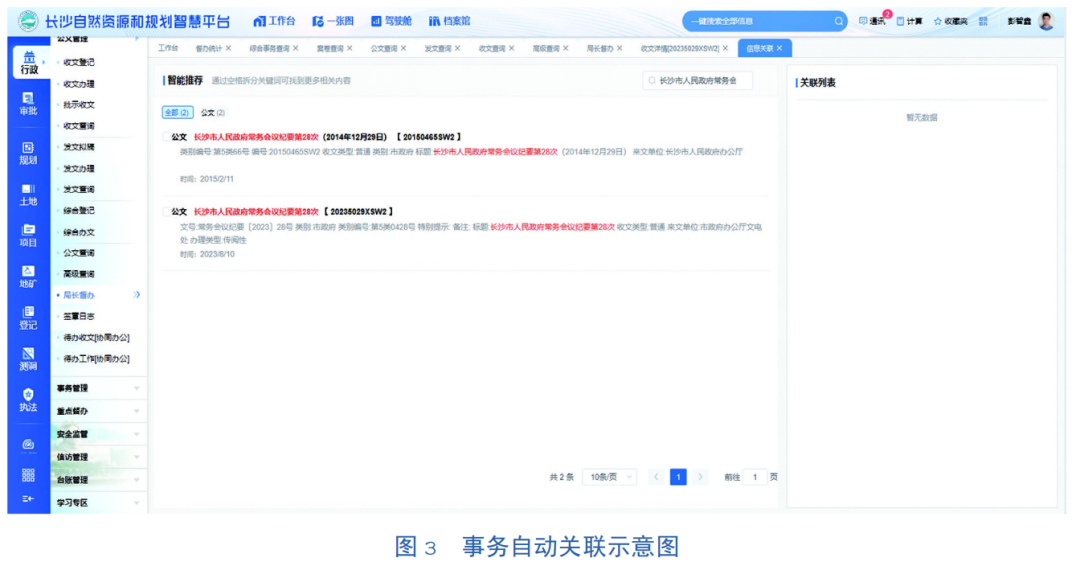Click the double chevron beside sidebar 局长督办
Screen dimensions: 1080x566
click(137, 295)
